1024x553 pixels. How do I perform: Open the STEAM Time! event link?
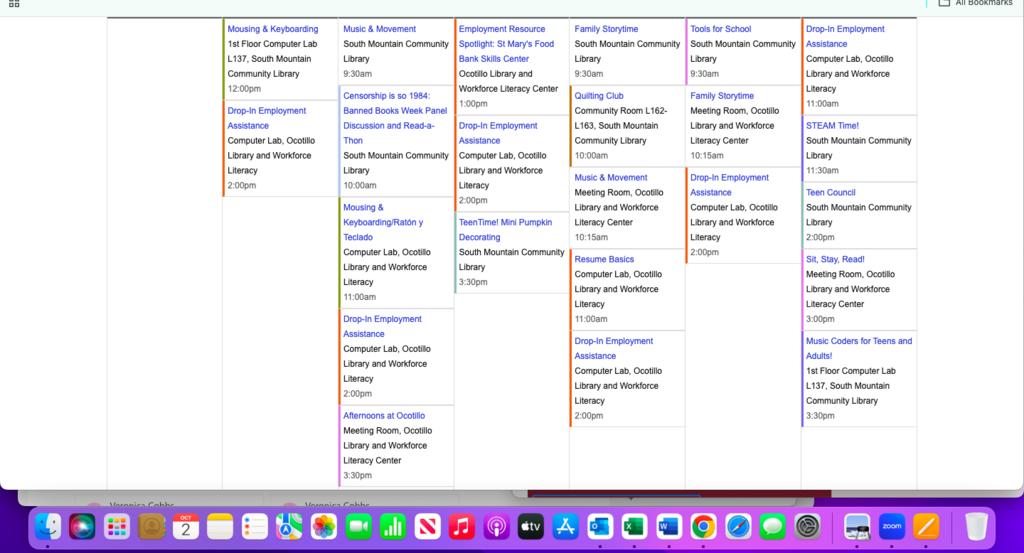click(832, 126)
